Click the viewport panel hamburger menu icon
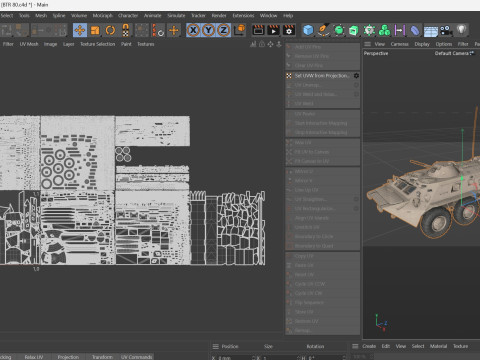 coord(367,44)
